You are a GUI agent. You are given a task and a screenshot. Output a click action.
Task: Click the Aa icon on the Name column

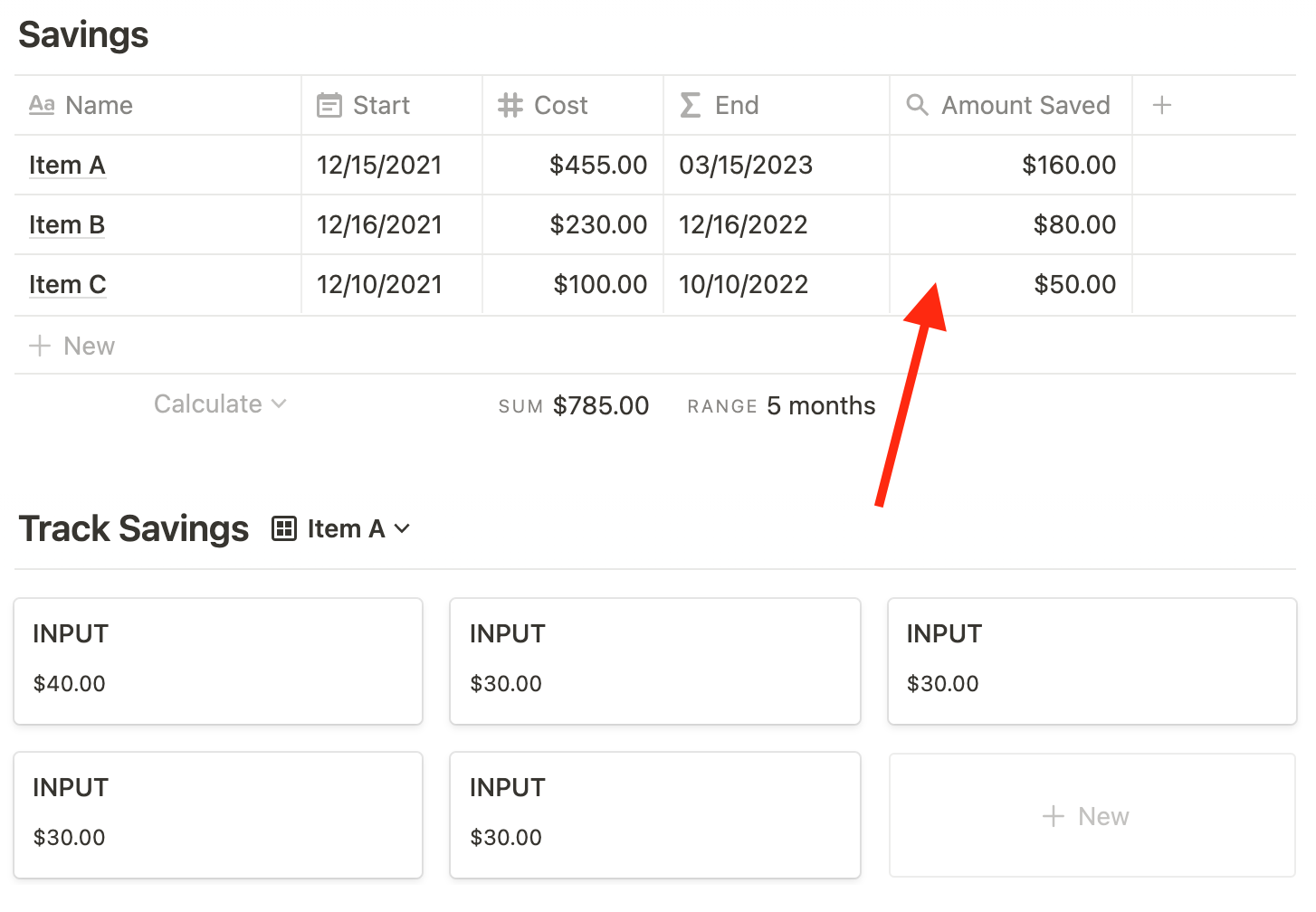pos(42,105)
